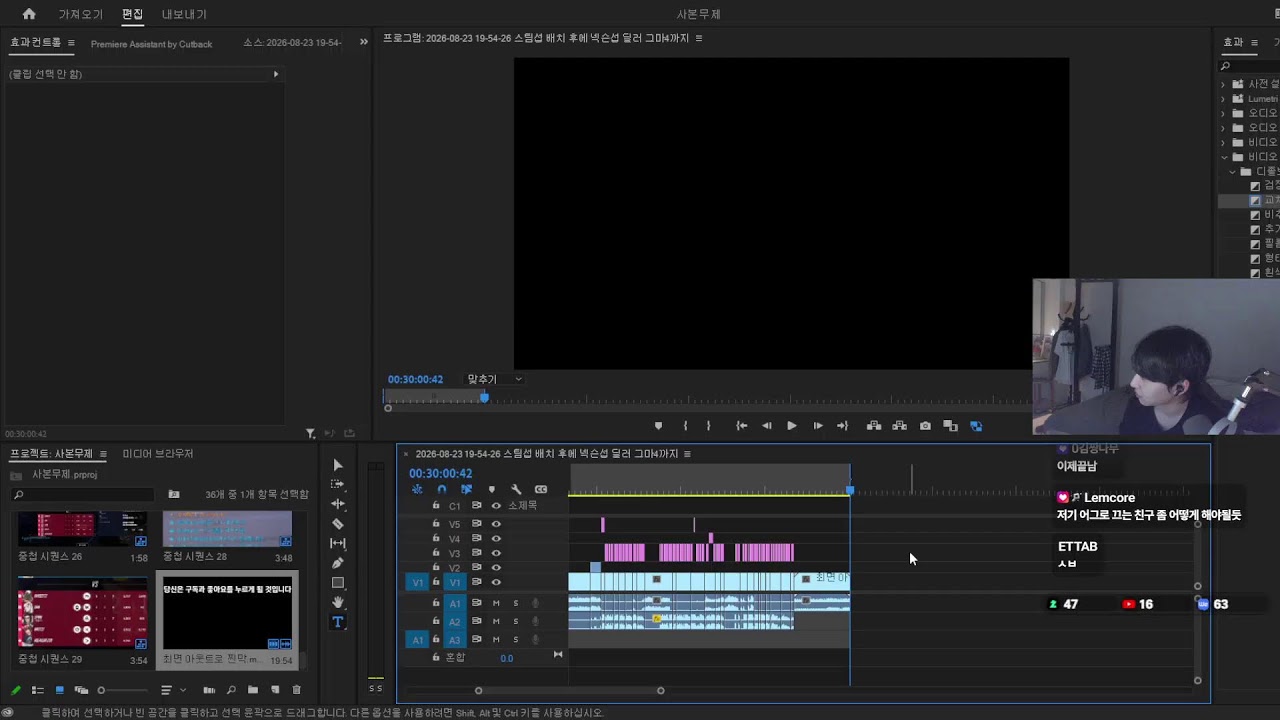Click the closed captions CC icon
The height and width of the screenshot is (720, 1280).
pyautogui.click(x=541, y=489)
